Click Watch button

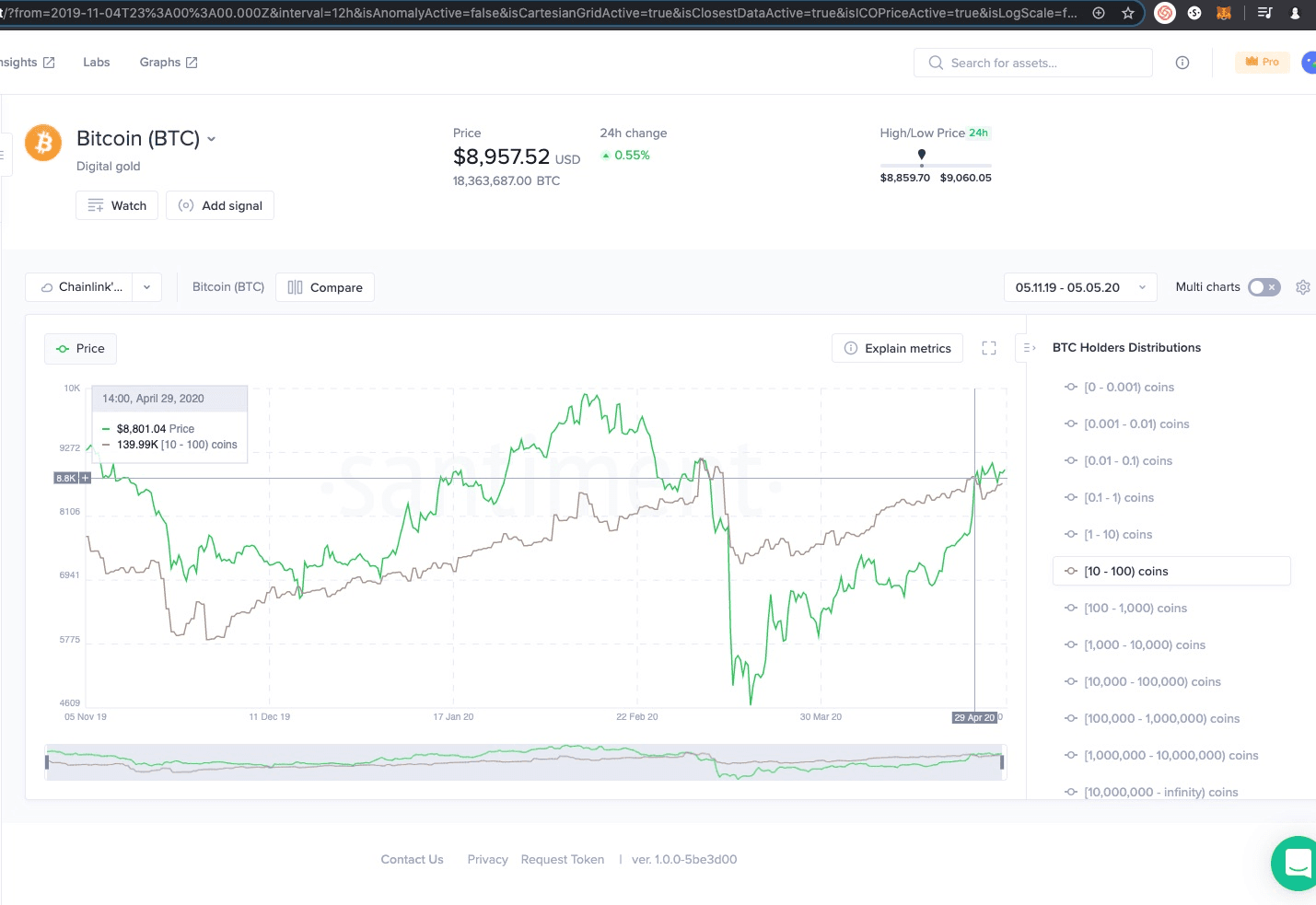click(x=117, y=205)
